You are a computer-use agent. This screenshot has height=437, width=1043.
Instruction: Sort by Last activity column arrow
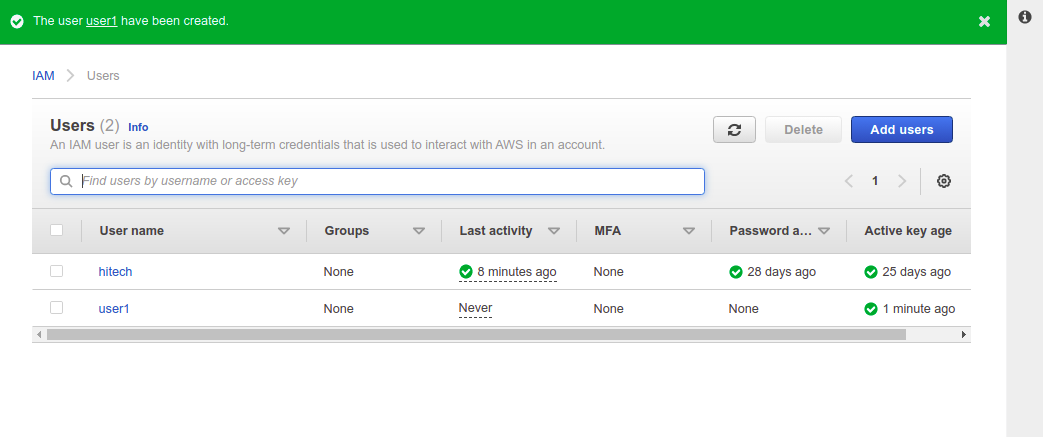coord(554,231)
